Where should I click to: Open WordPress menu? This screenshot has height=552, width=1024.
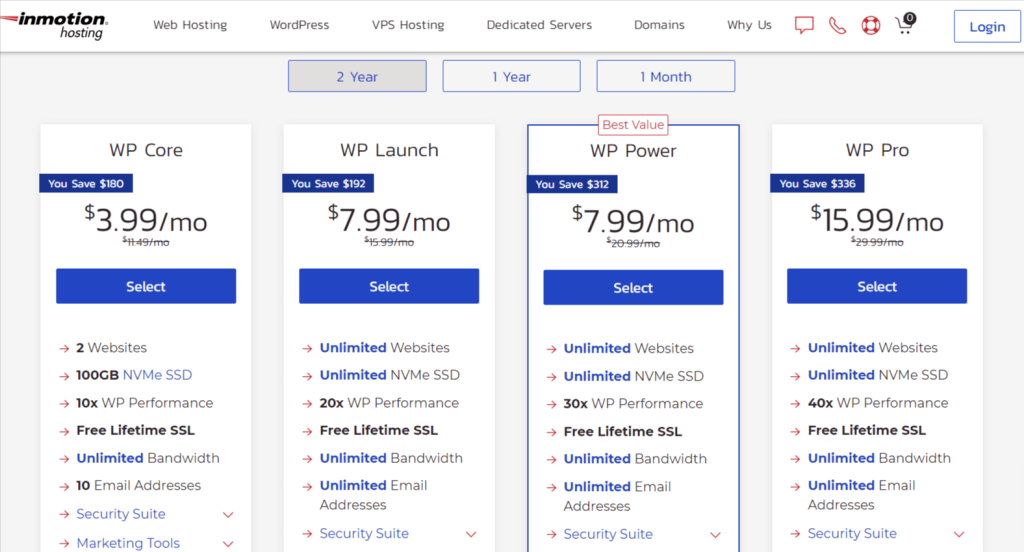point(299,25)
